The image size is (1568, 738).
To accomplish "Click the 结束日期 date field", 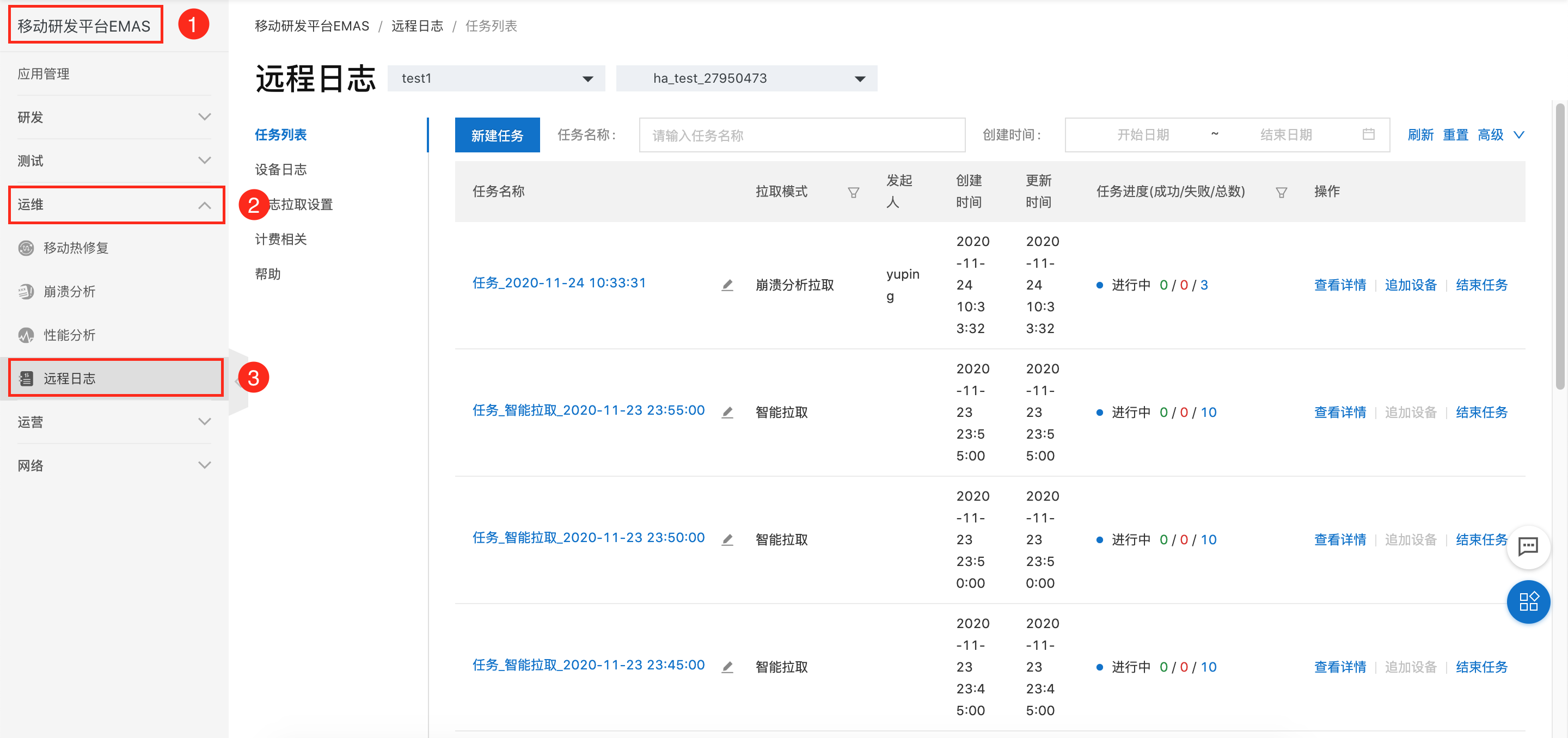I will point(1285,134).
